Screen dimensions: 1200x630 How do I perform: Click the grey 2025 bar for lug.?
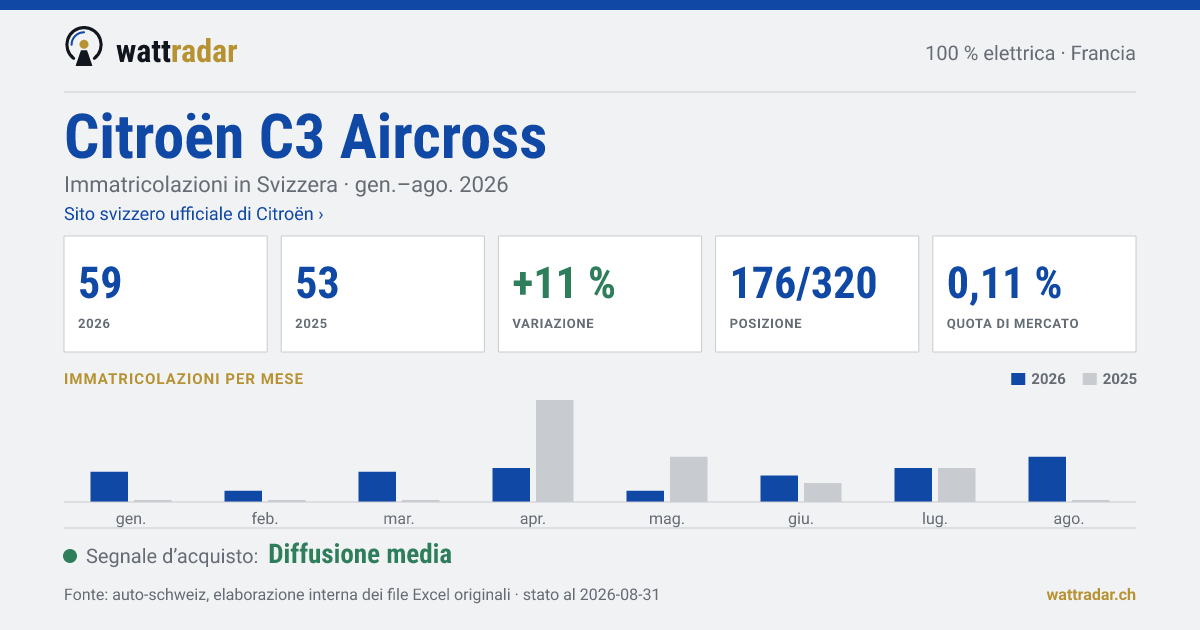click(957, 484)
